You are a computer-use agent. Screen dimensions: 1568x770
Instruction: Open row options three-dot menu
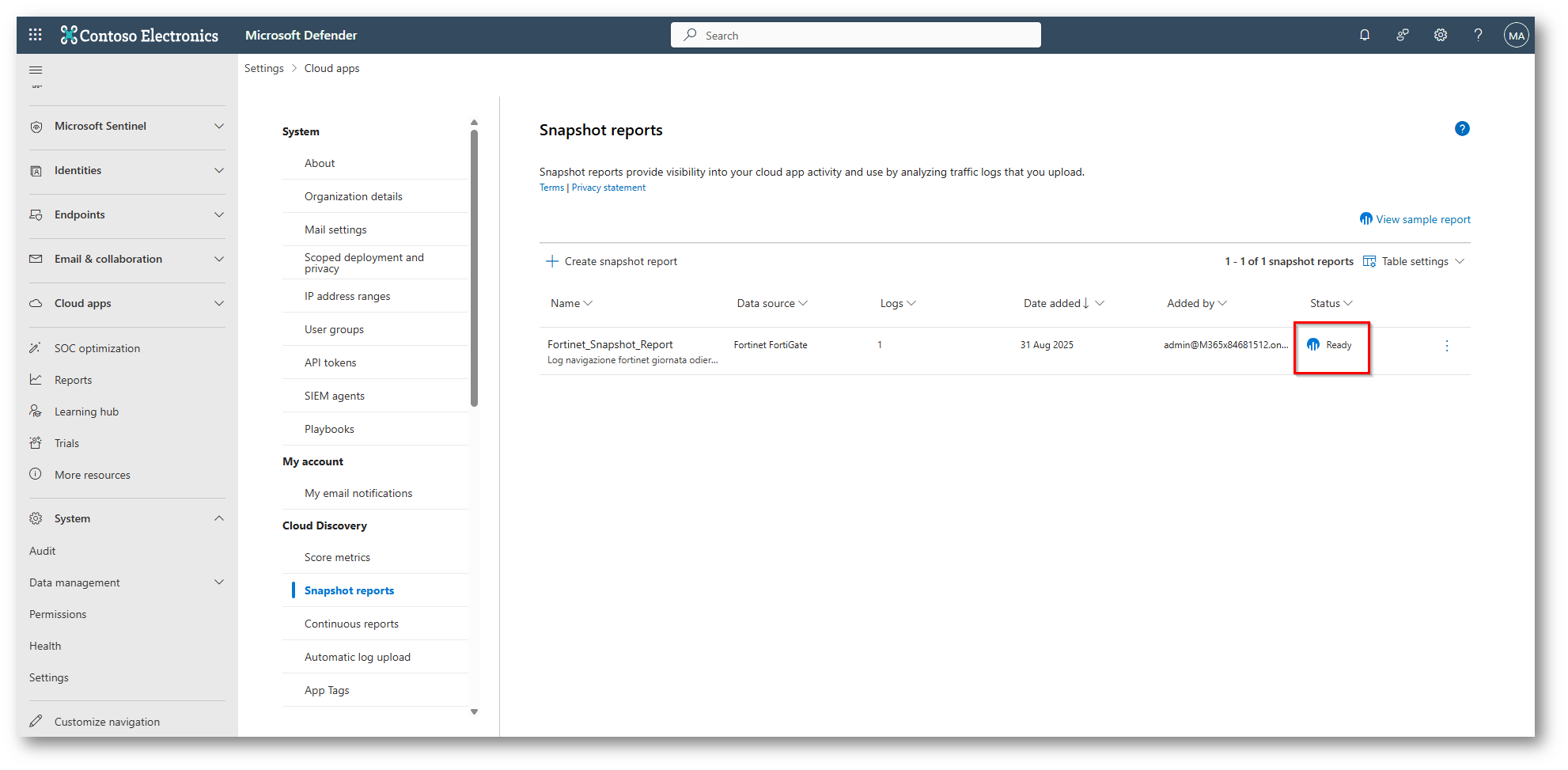tap(1447, 346)
